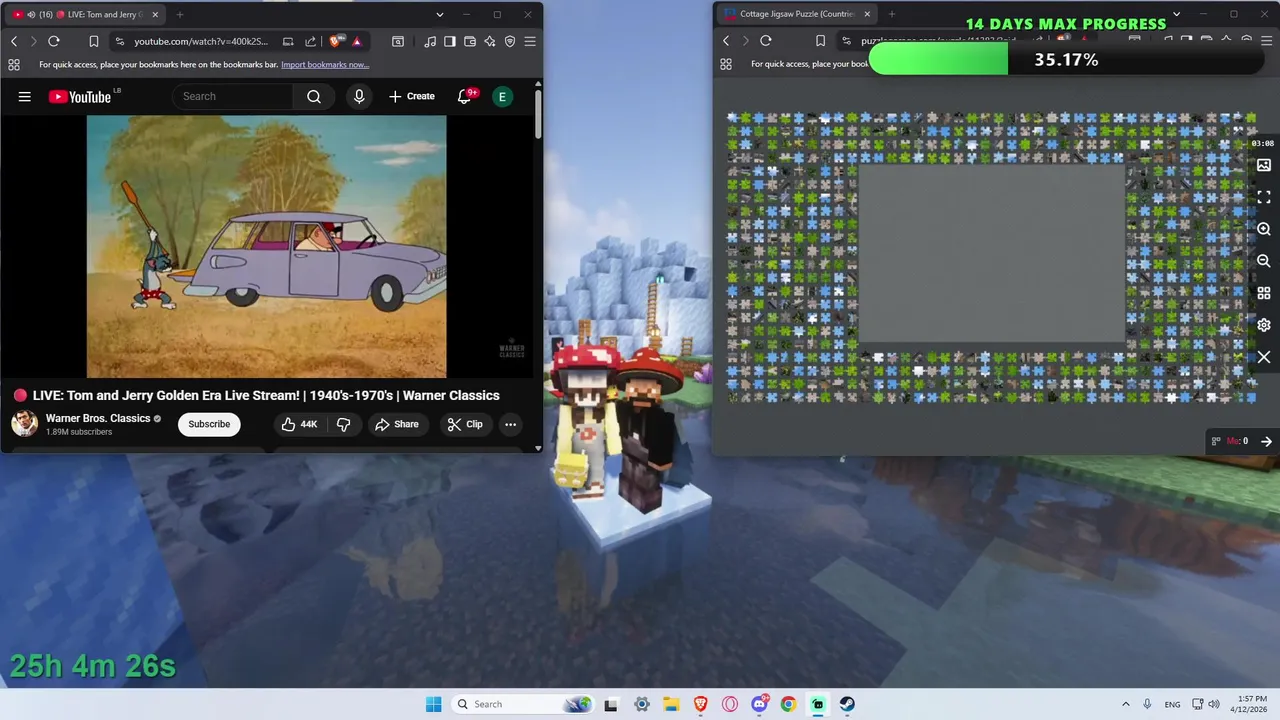Open the Windows Start menu

tap(433, 704)
